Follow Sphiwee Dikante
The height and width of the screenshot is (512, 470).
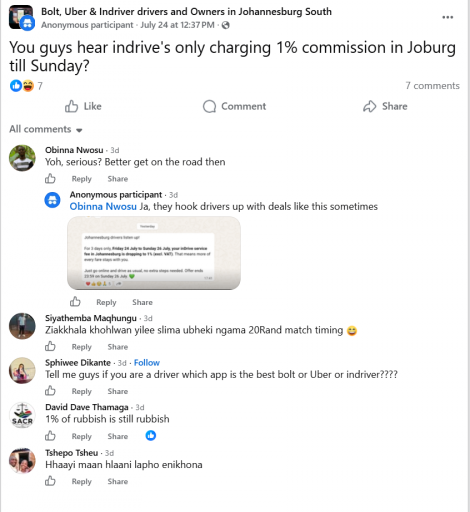tap(147, 362)
